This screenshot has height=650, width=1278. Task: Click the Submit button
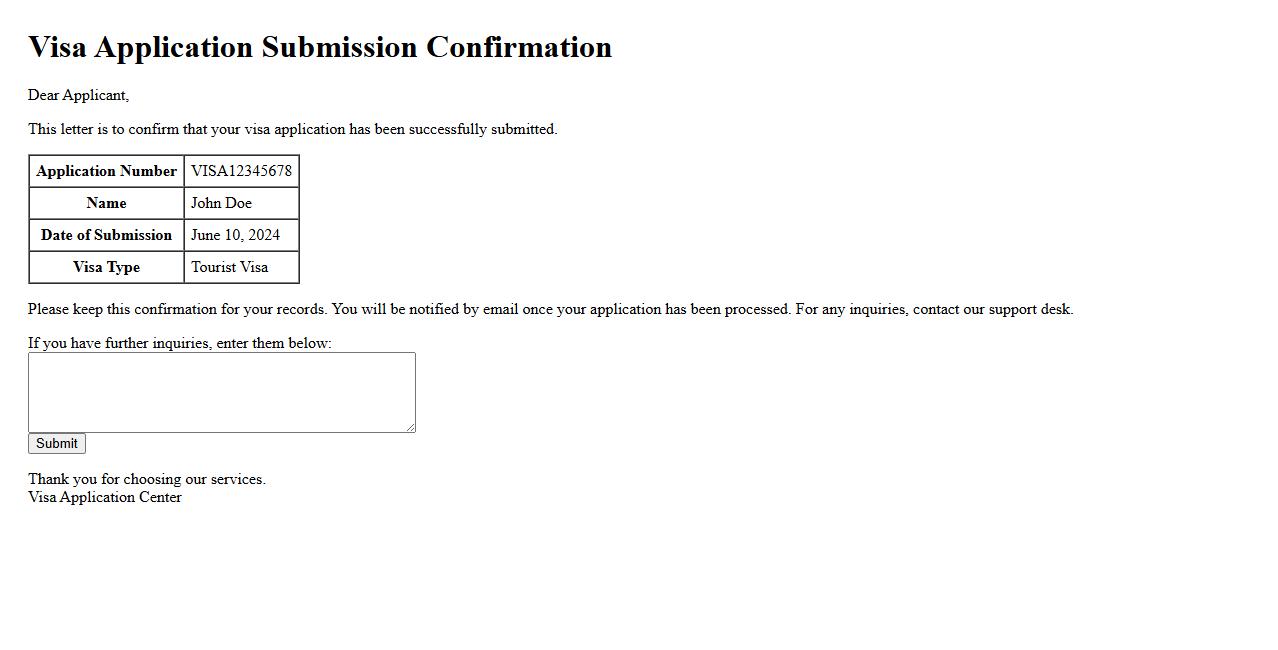pyautogui.click(x=57, y=443)
